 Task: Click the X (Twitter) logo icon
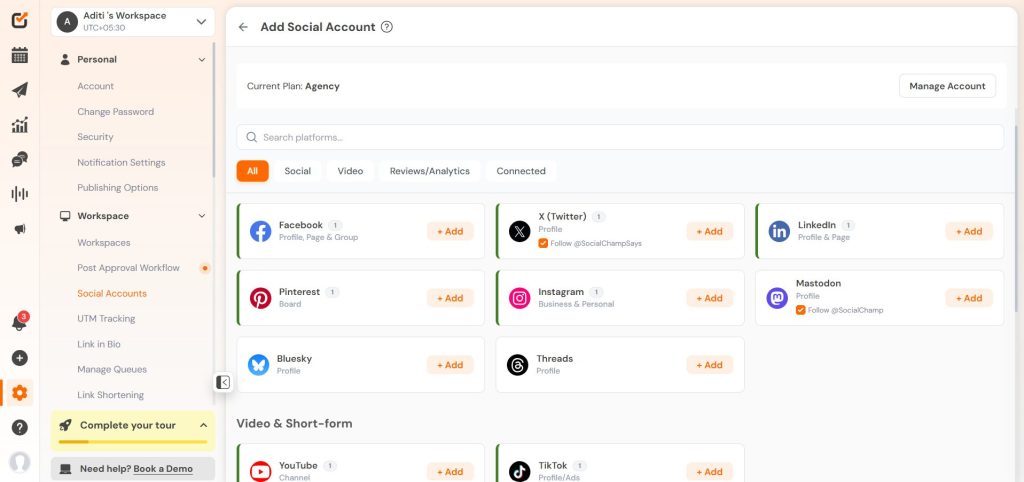(519, 231)
